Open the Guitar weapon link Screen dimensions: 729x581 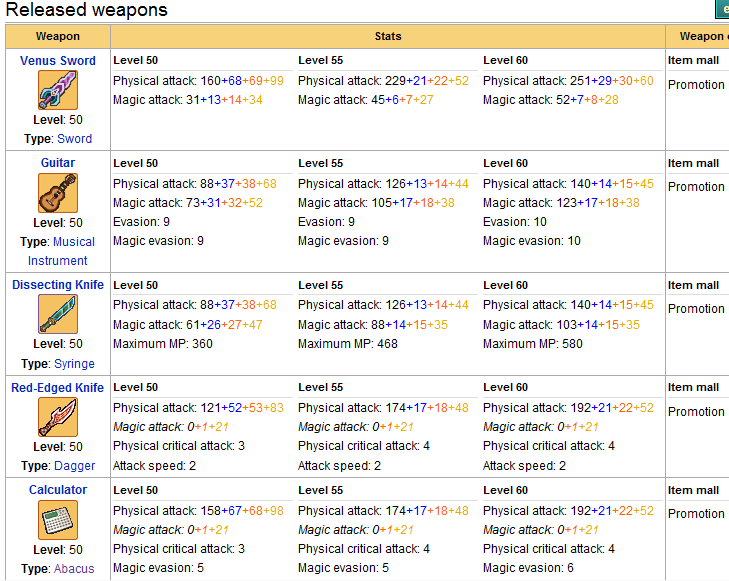58,163
